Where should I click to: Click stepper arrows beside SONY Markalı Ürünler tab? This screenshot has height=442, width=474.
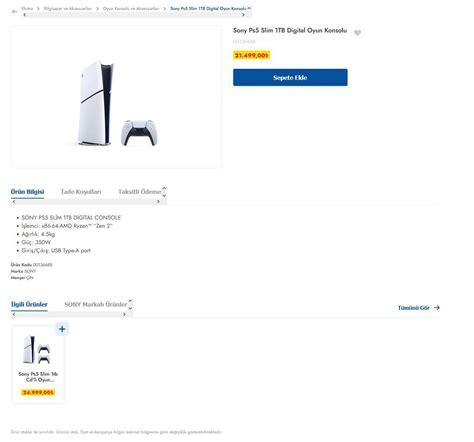130,305
